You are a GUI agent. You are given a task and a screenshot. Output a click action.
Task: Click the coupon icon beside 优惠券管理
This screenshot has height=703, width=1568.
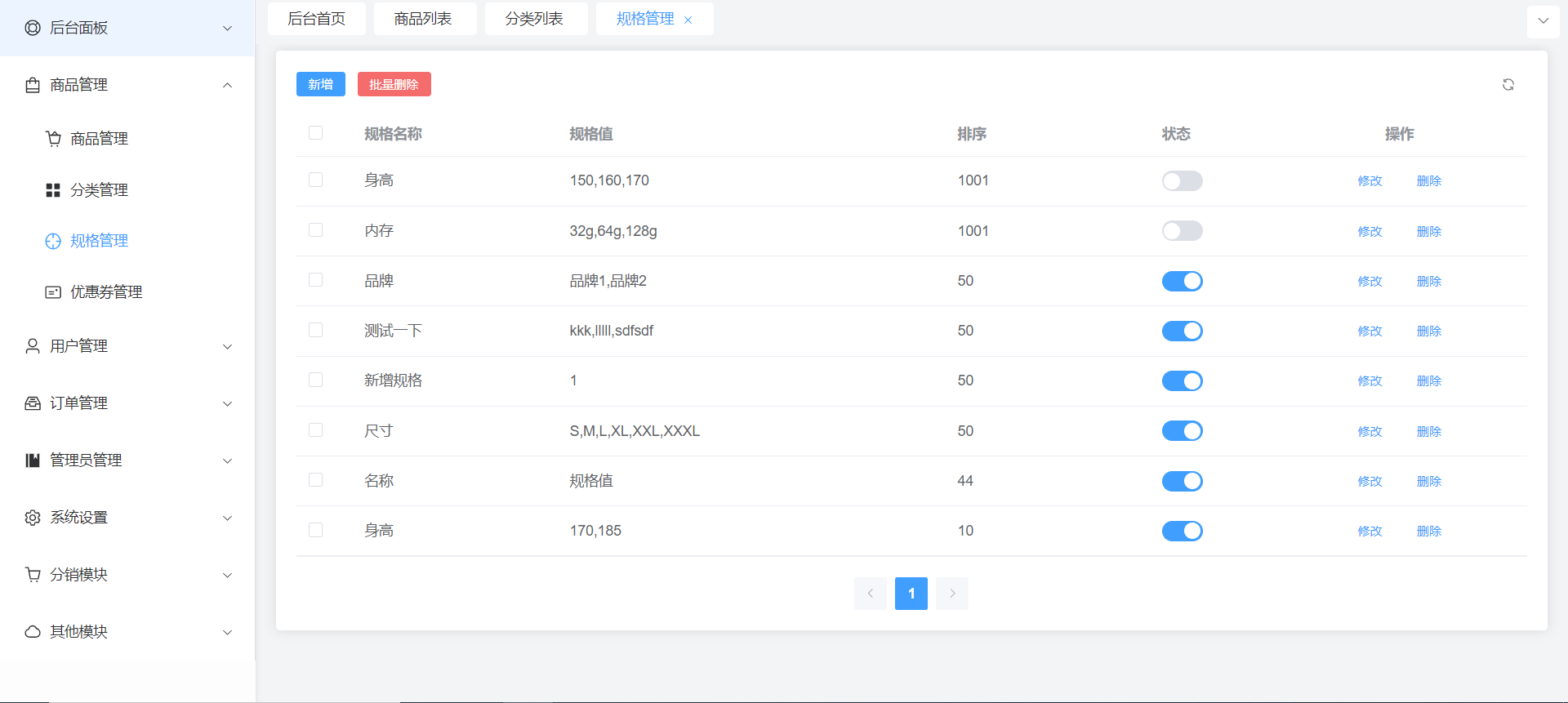click(x=53, y=292)
